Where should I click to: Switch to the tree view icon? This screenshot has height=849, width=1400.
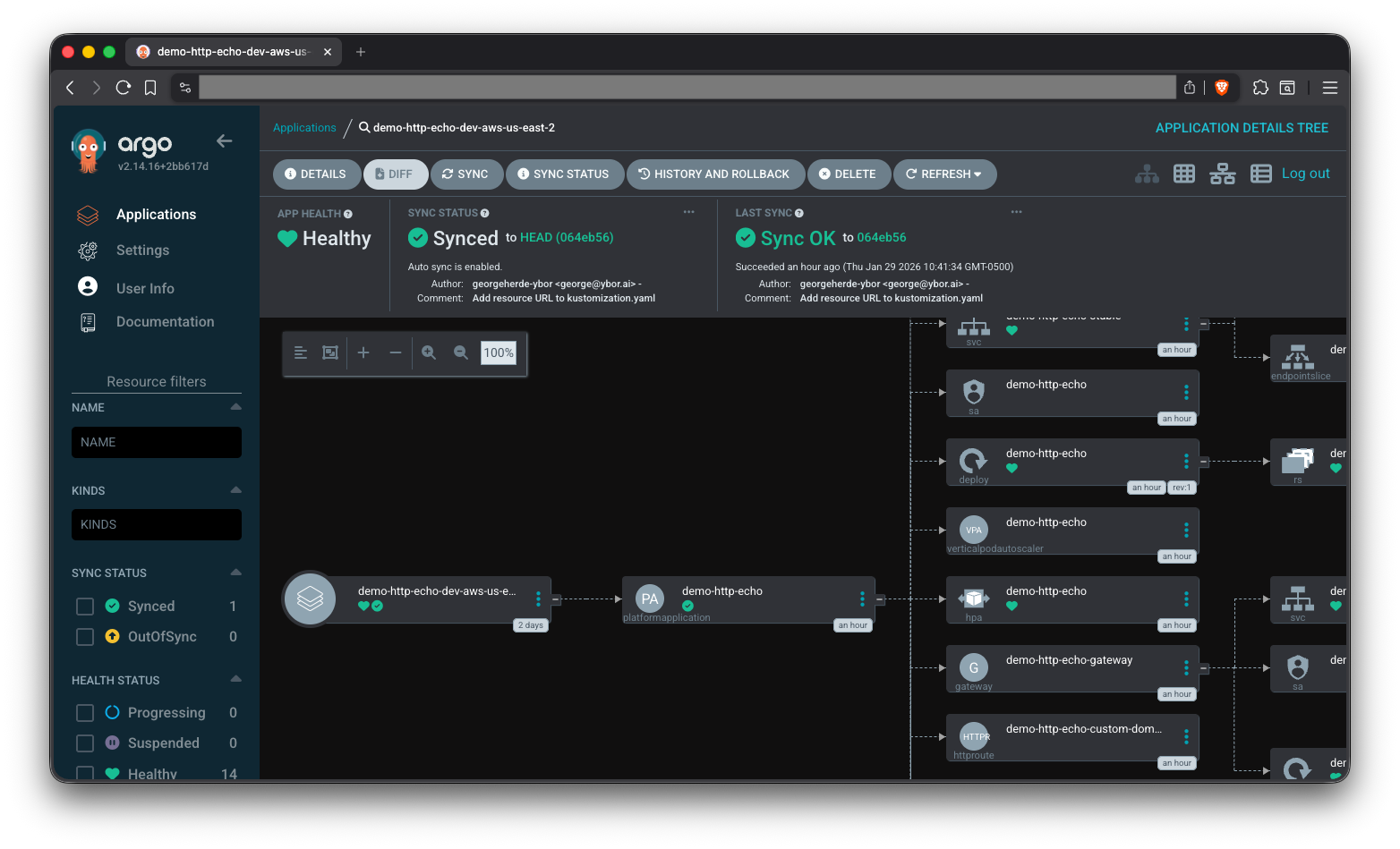pyautogui.click(x=1147, y=174)
